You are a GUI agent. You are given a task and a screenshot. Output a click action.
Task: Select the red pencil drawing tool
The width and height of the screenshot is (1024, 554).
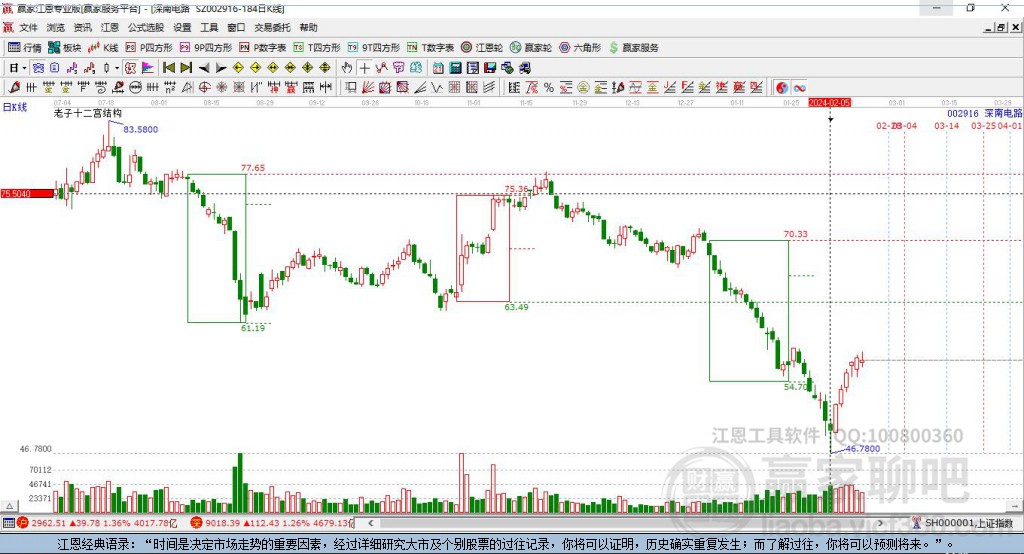click(x=14, y=88)
